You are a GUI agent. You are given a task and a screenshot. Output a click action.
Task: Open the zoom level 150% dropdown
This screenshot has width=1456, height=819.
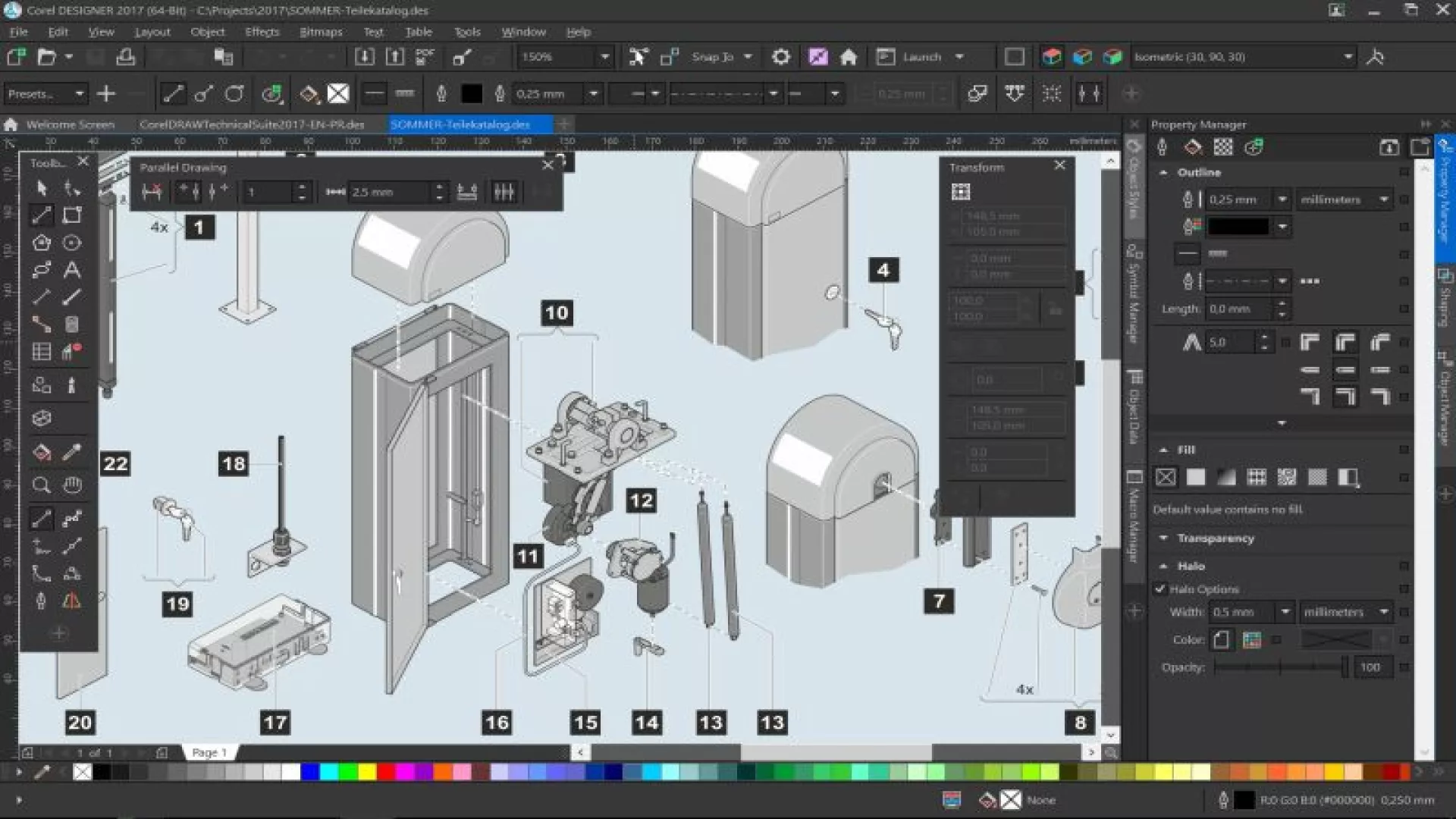tap(604, 57)
